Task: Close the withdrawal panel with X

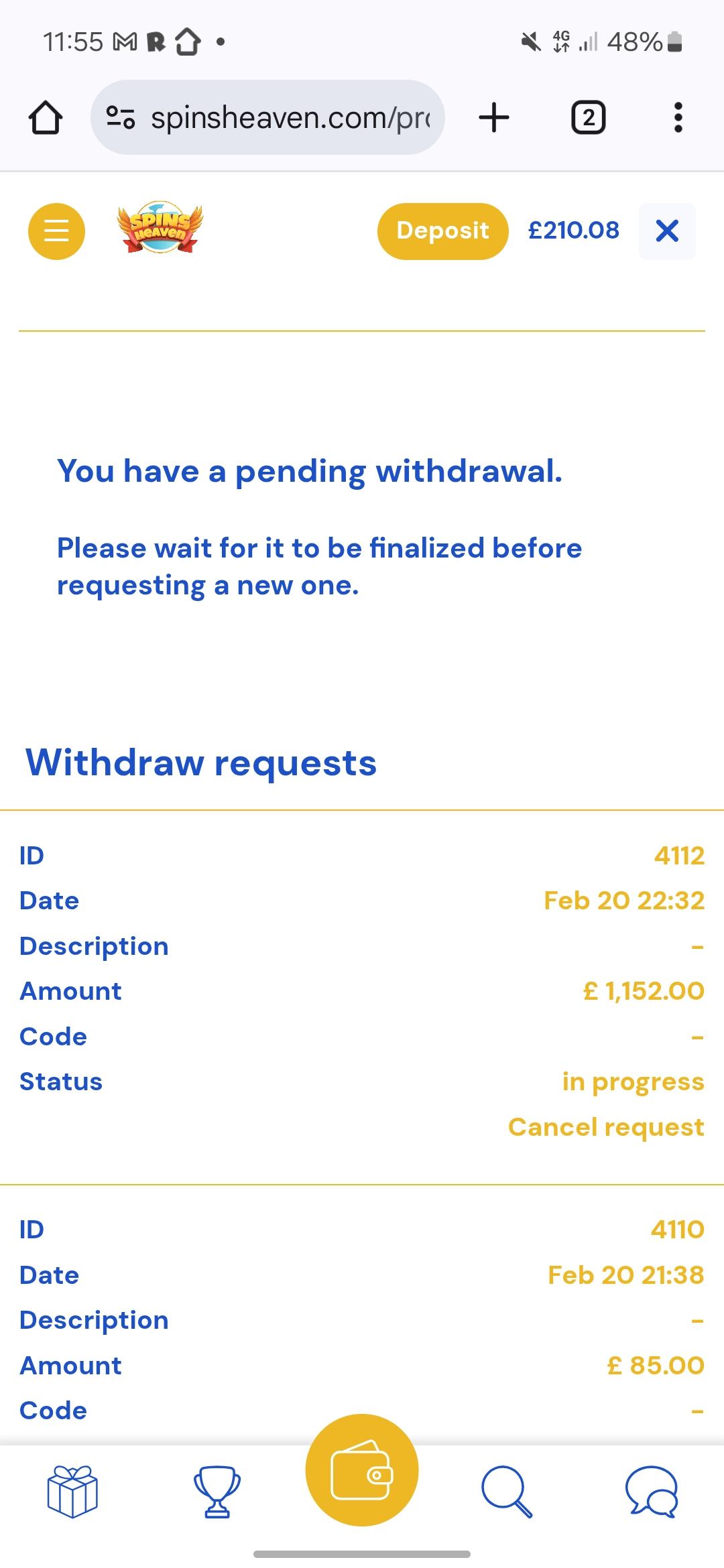Action: (x=667, y=231)
